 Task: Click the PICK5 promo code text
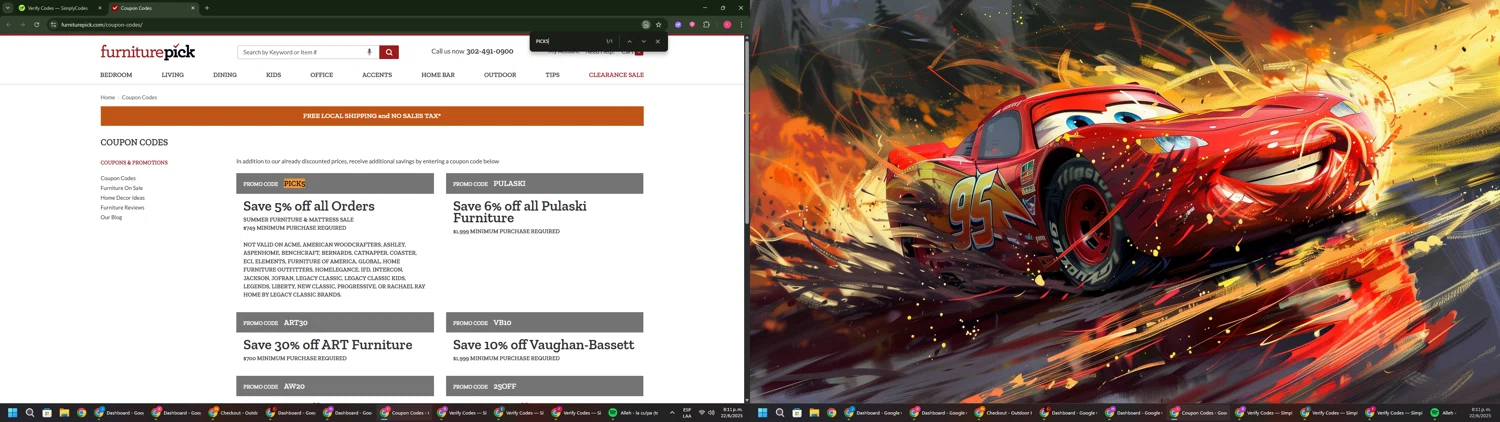pos(294,184)
